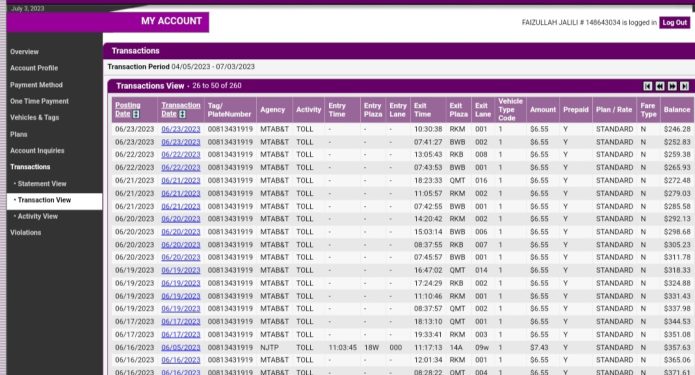Screen dimensions: 695x375
Task: Click the sort icon beside Posting Date
Action: click(136, 114)
